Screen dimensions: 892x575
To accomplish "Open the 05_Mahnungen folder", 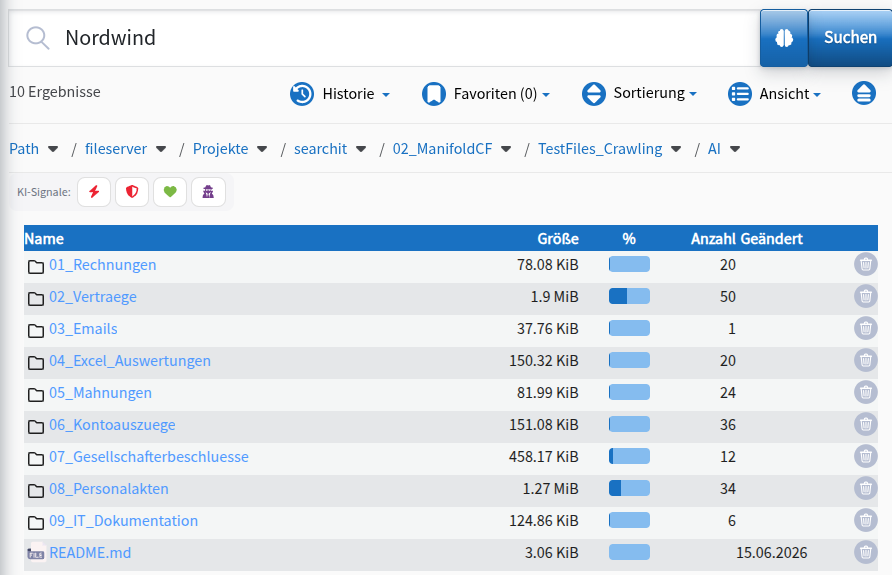I will point(100,393).
